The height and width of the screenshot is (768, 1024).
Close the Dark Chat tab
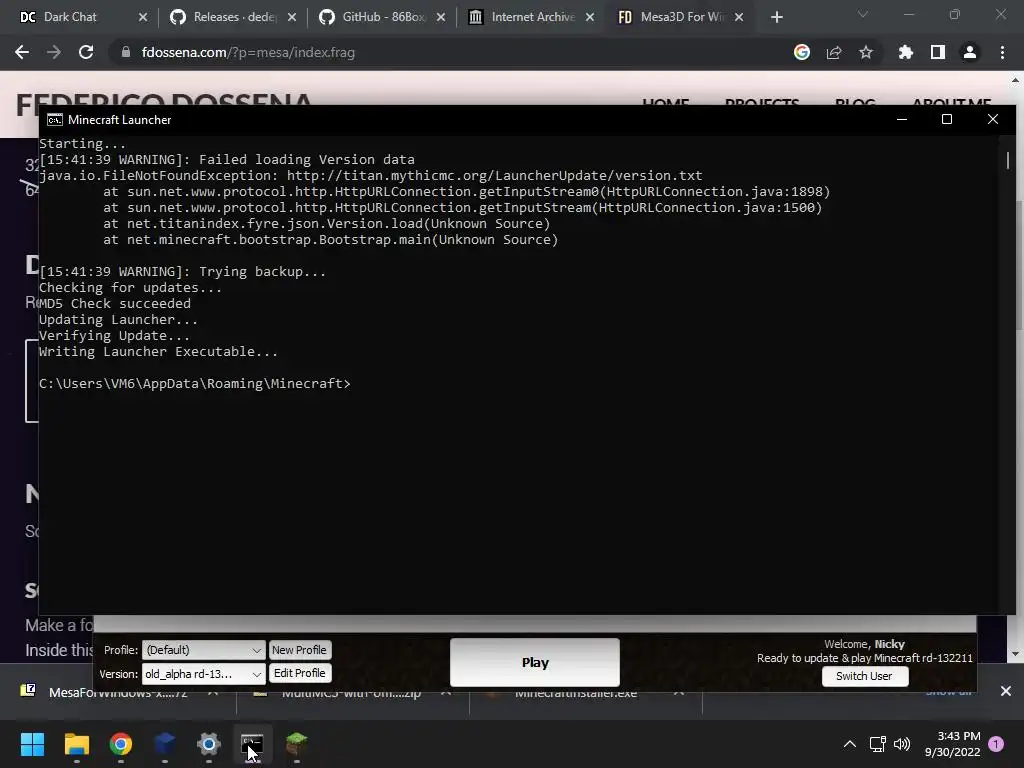(x=143, y=17)
